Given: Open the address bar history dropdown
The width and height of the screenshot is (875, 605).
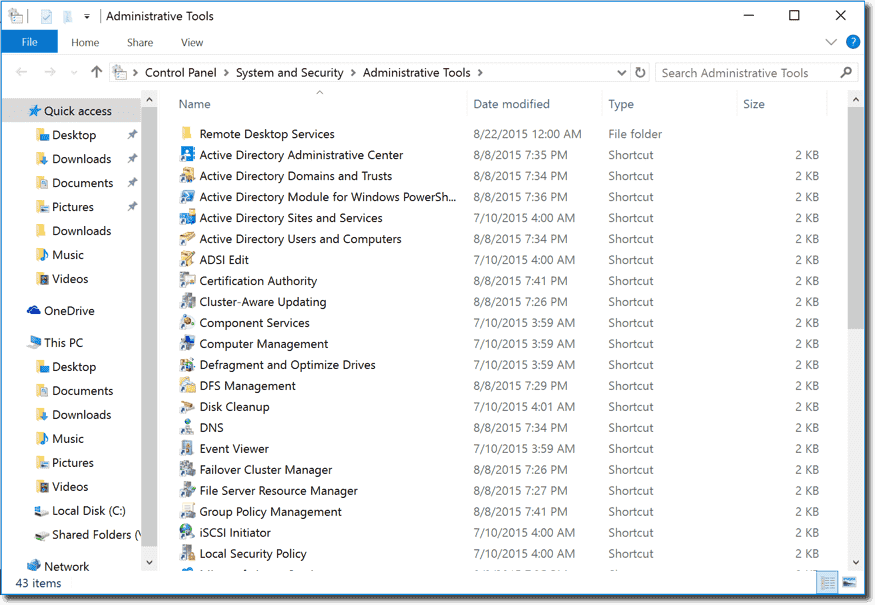Looking at the screenshot, I should pyautogui.click(x=622, y=73).
